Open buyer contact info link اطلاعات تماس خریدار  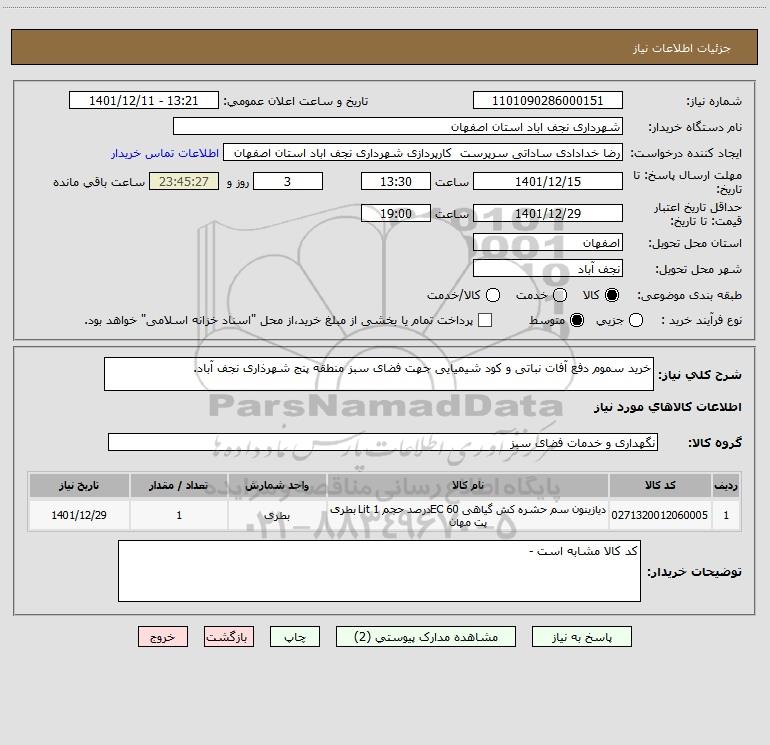pyautogui.click(x=165, y=153)
